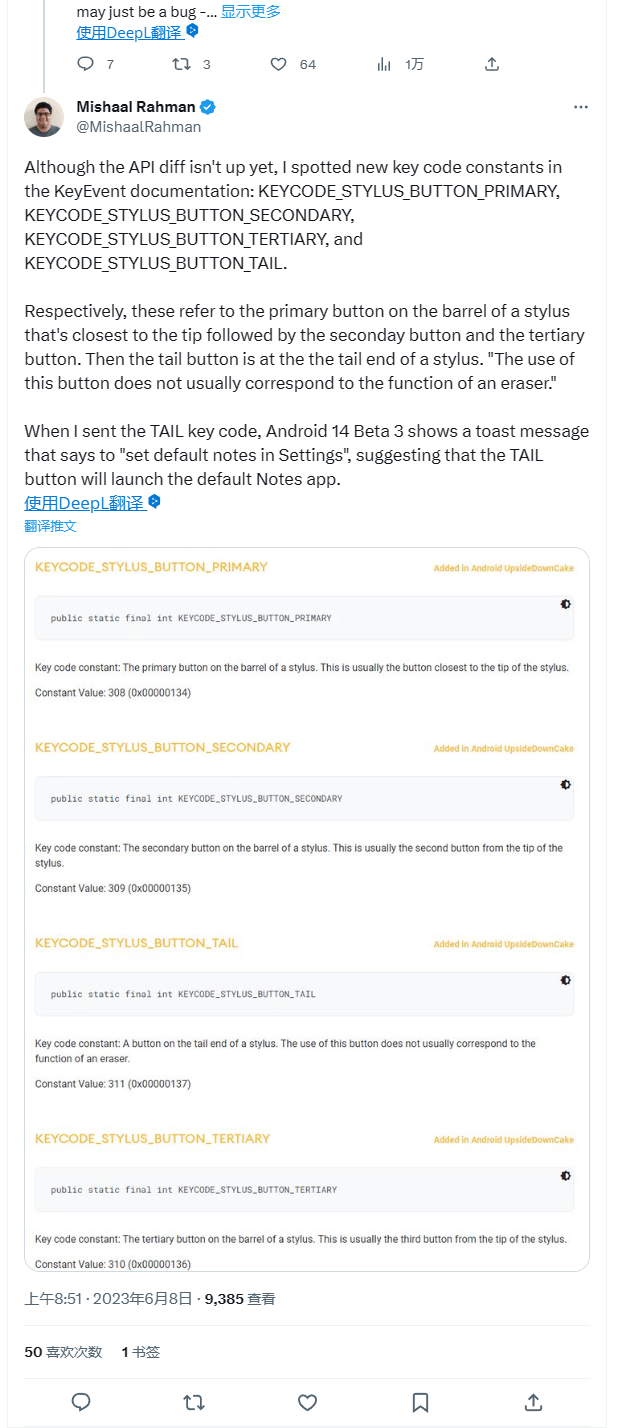Share Mishaal Rahman's tweet
617x1428 pixels.
click(x=534, y=1402)
